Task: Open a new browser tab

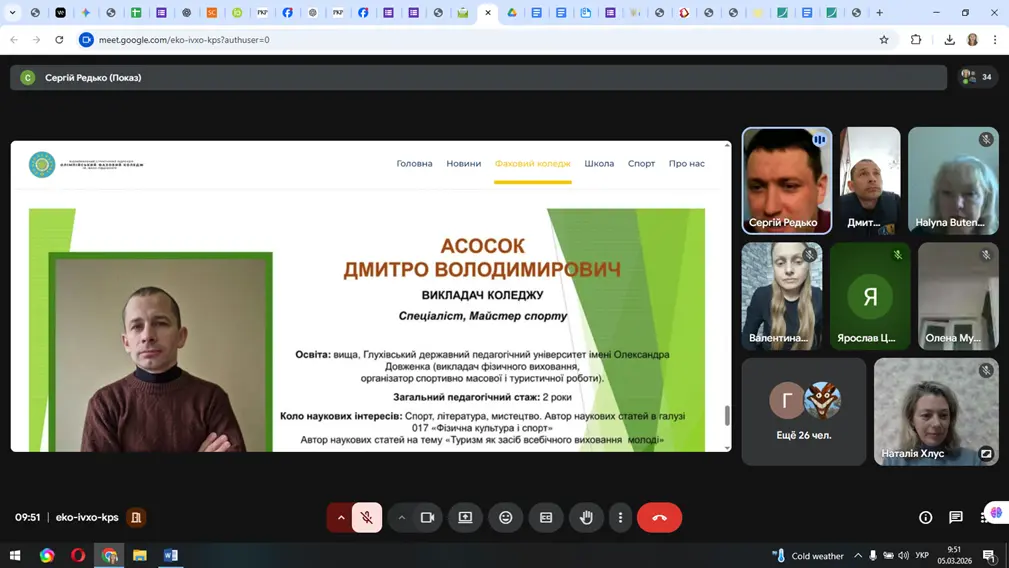Action: (880, 12)
